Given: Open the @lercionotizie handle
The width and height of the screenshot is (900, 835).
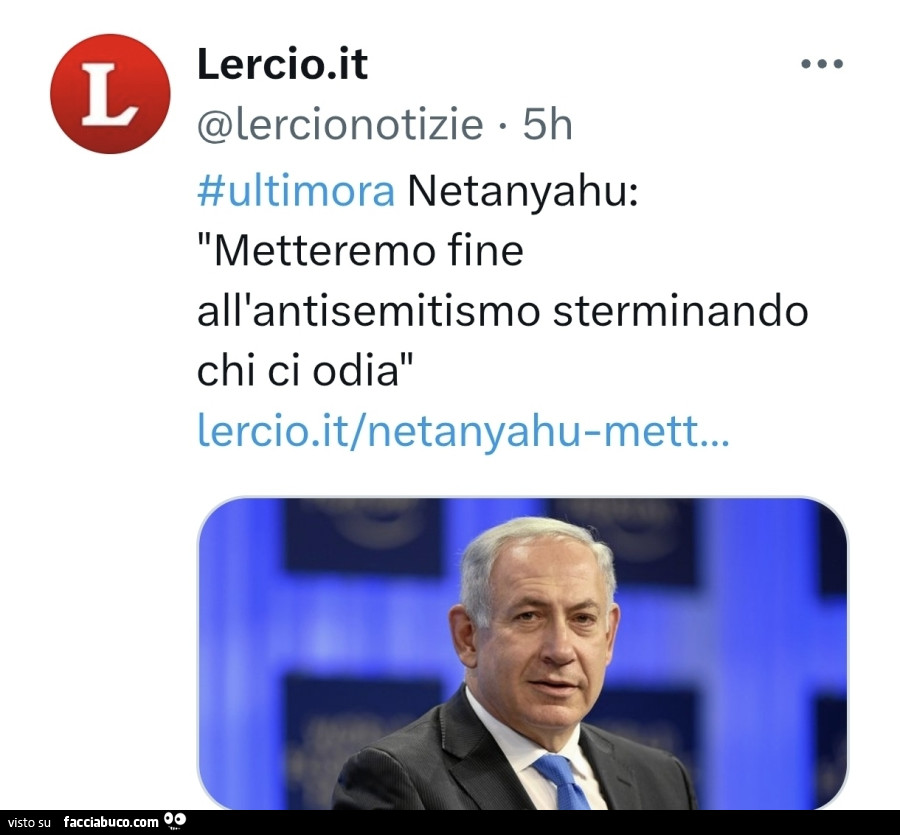Looking at the screenshot, I should click(340, 125).
